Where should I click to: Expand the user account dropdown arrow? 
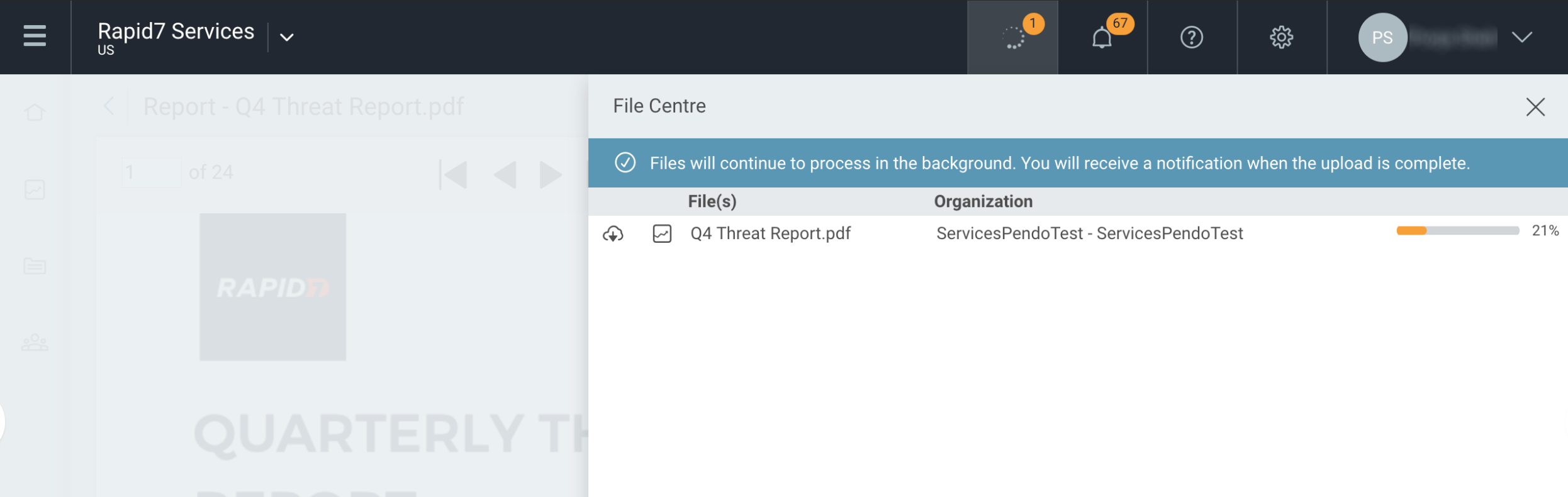coord(1521,38)
